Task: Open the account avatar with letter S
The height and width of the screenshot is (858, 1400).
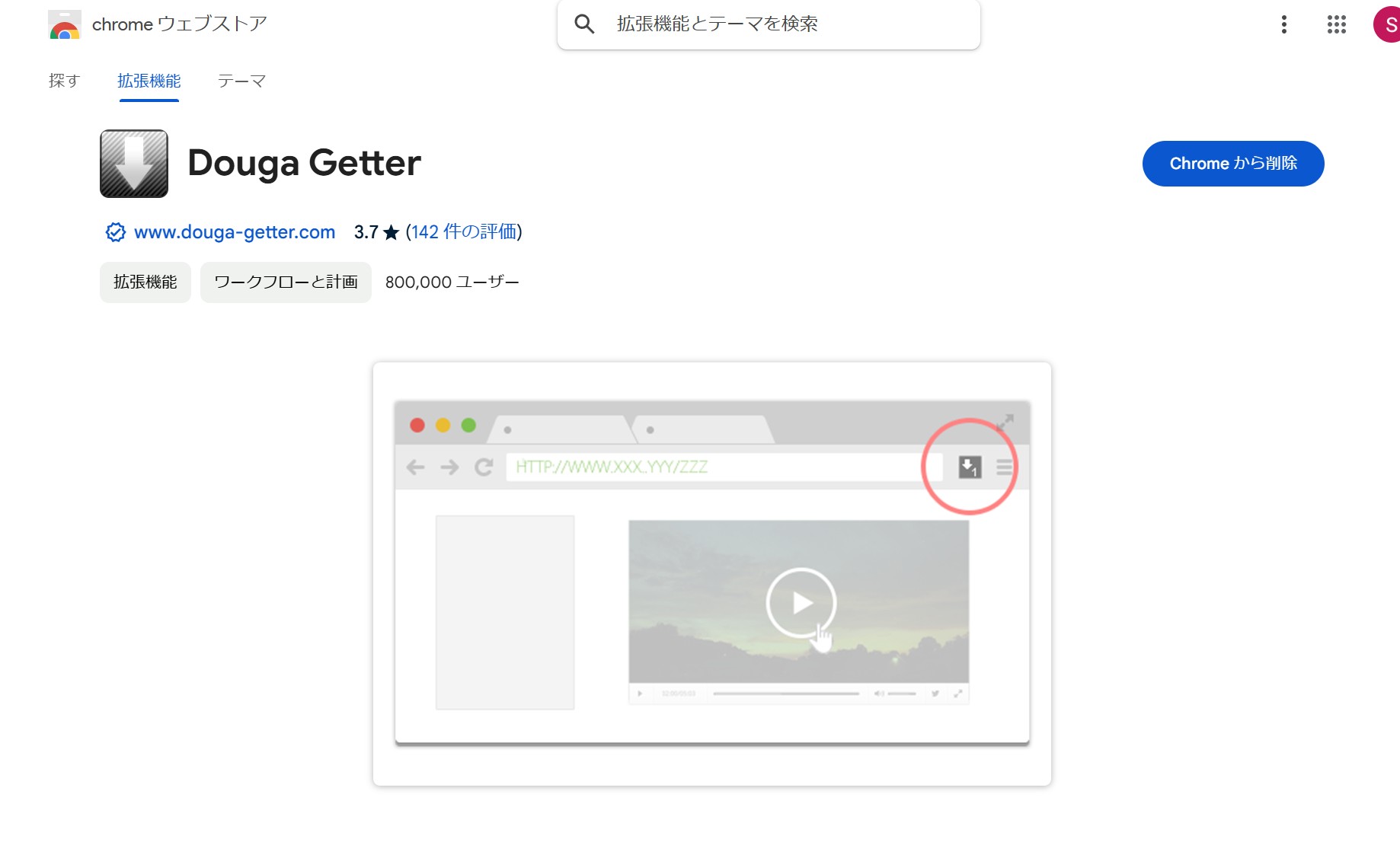Action: [1387, 24]
